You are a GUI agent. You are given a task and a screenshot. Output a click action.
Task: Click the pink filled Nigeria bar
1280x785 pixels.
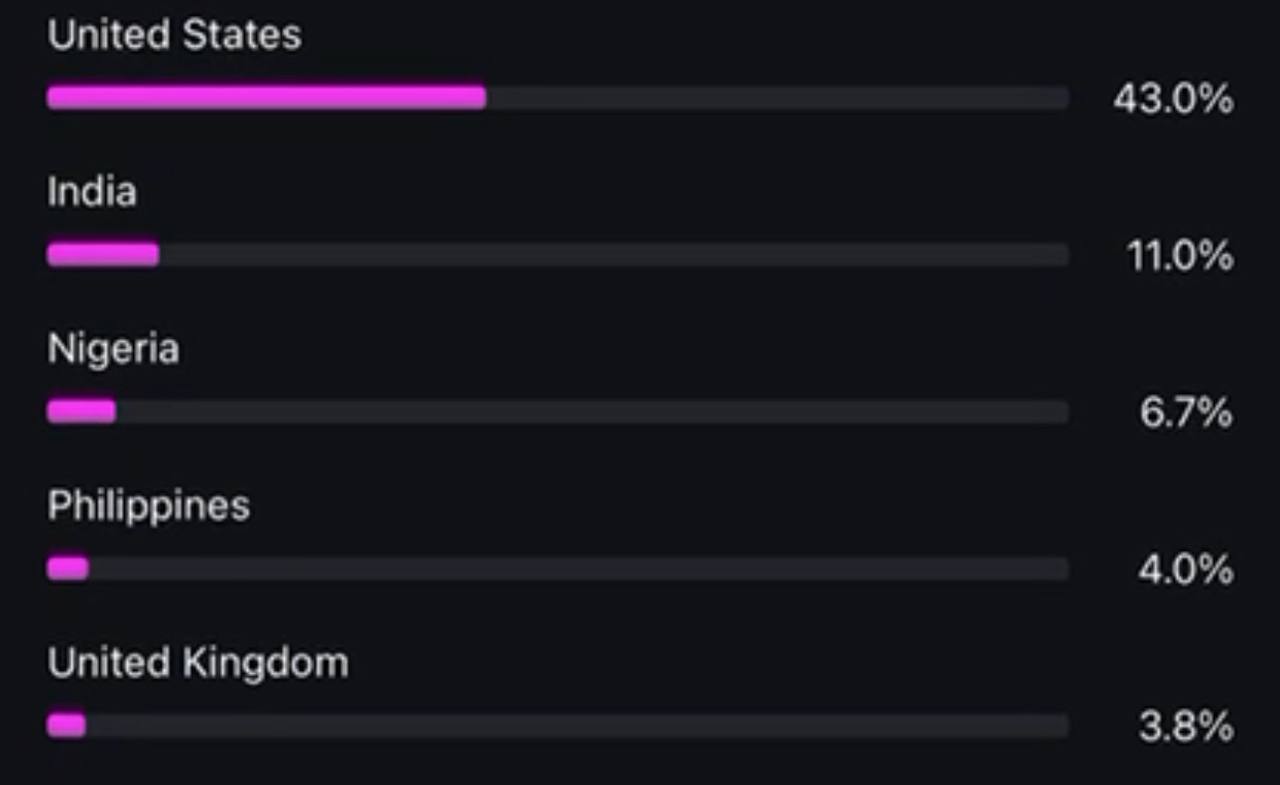tap(81, 411)
